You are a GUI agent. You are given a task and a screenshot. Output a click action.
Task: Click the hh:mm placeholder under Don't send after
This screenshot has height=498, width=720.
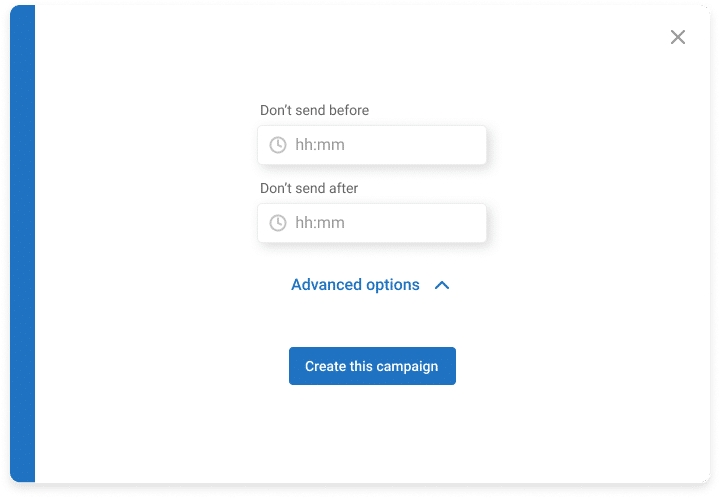pyautogui.click(x=320, y=223)
